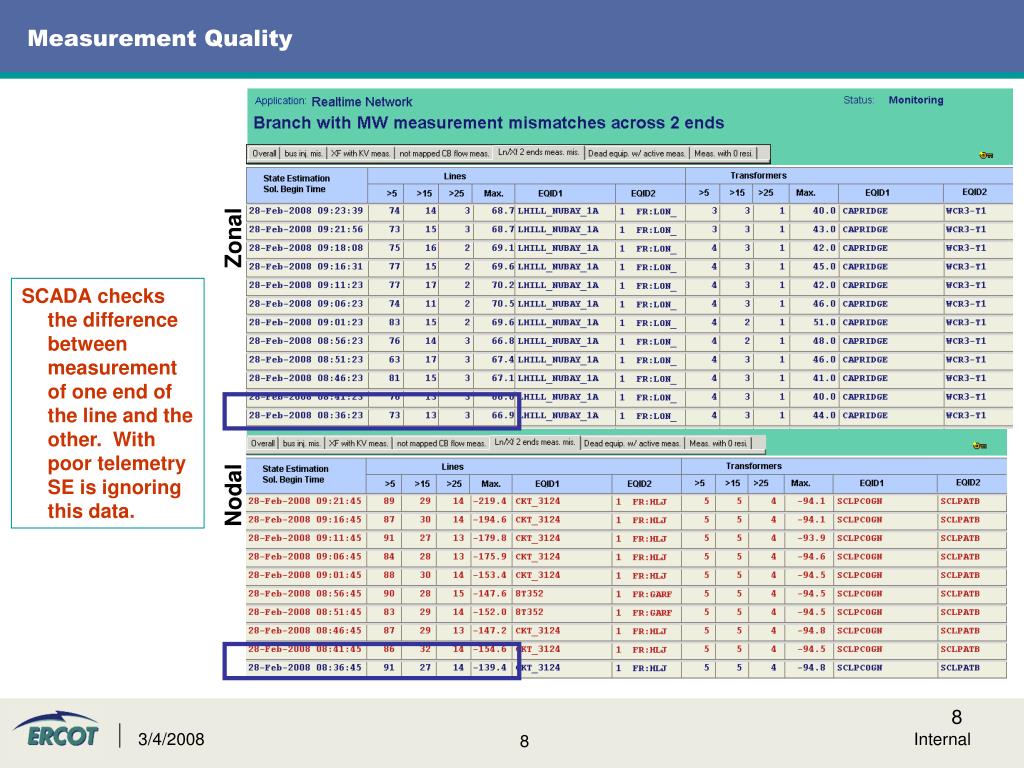Screen dimensions: 1024x768
Task: Open Zonal 'Dead equip. w/ active meas.' tab
Action: 636,153
